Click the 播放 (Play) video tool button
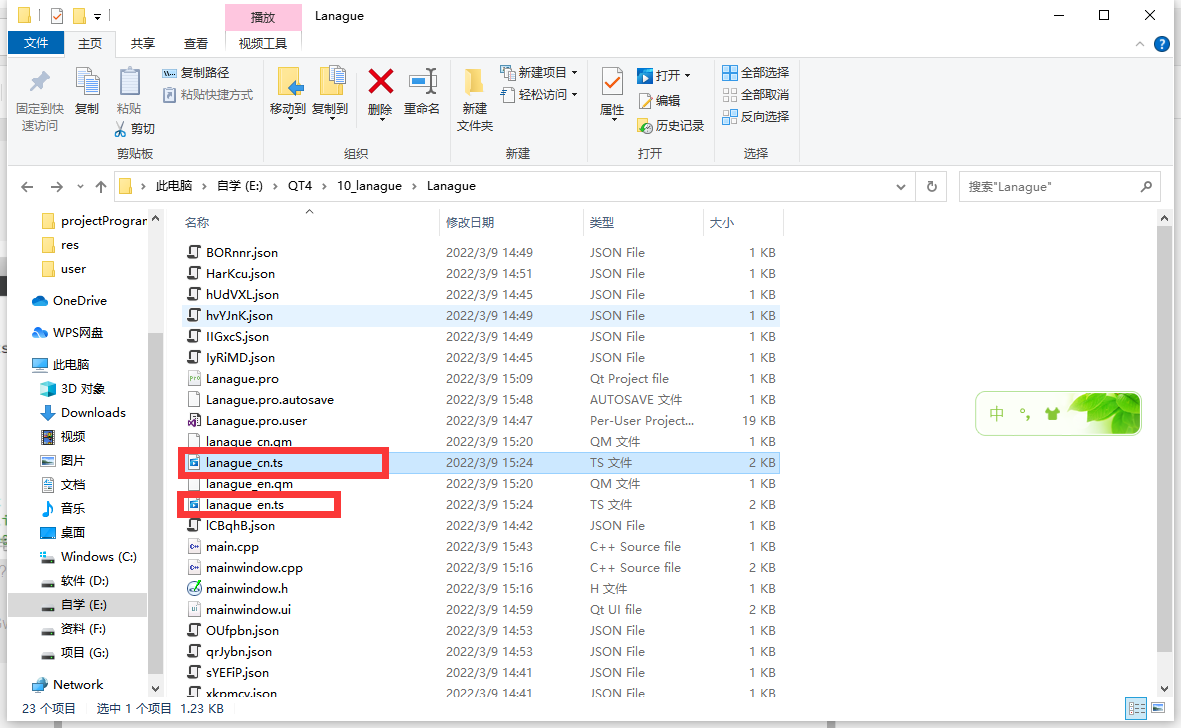Viewport: 1181px width, 728px height. (263, 16)
